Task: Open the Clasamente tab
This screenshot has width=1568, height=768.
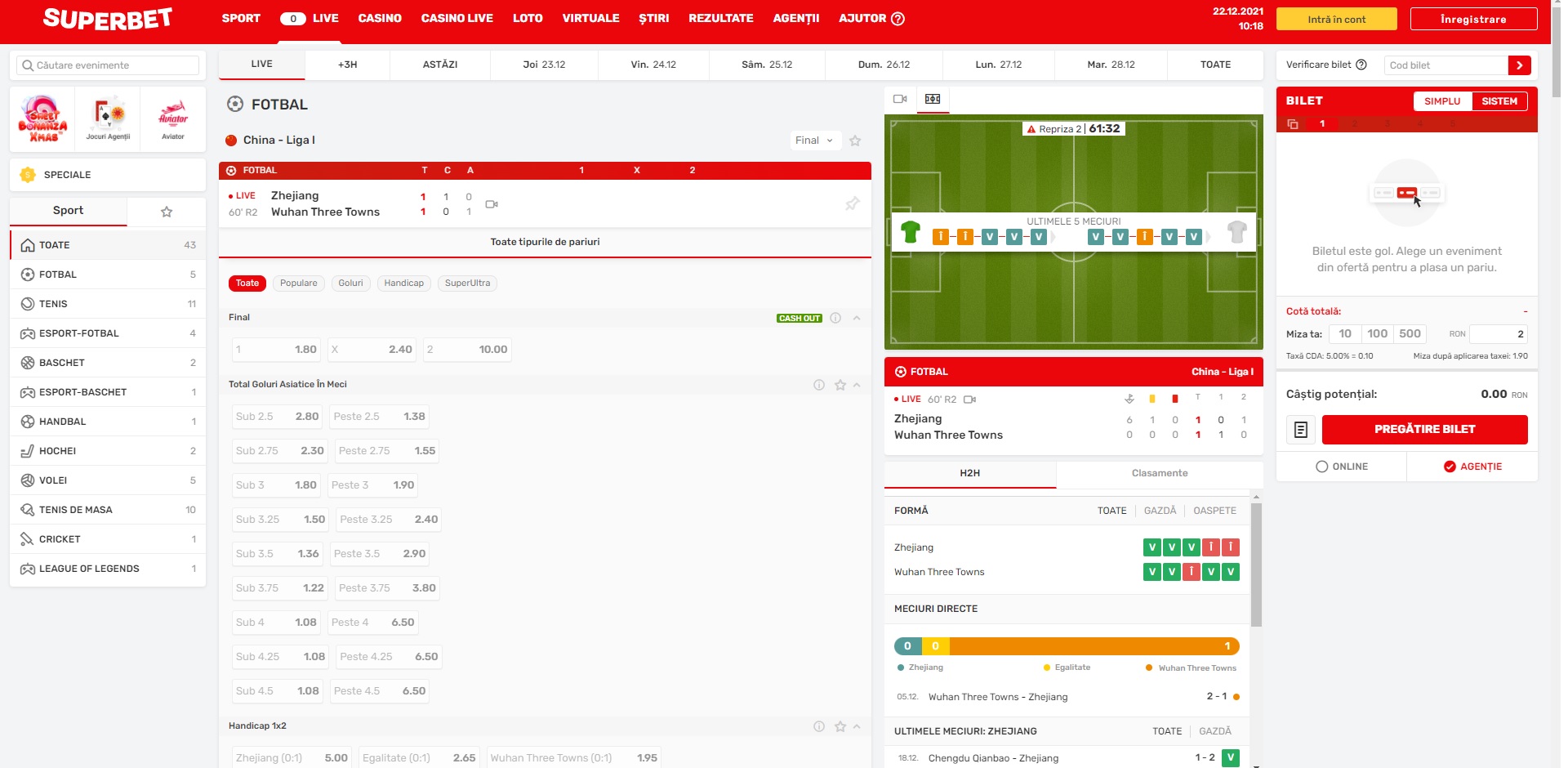Action: [1159, 473]
